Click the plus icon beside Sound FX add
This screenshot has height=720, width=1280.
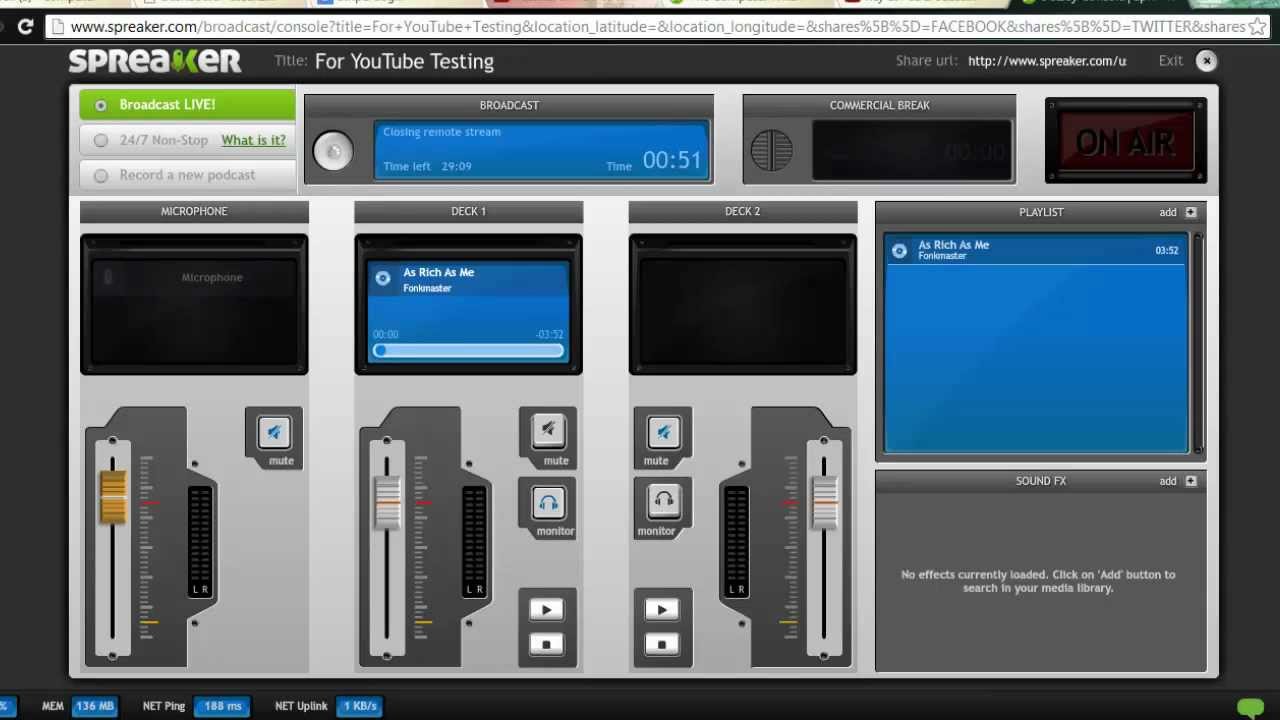click(1191, 481)
